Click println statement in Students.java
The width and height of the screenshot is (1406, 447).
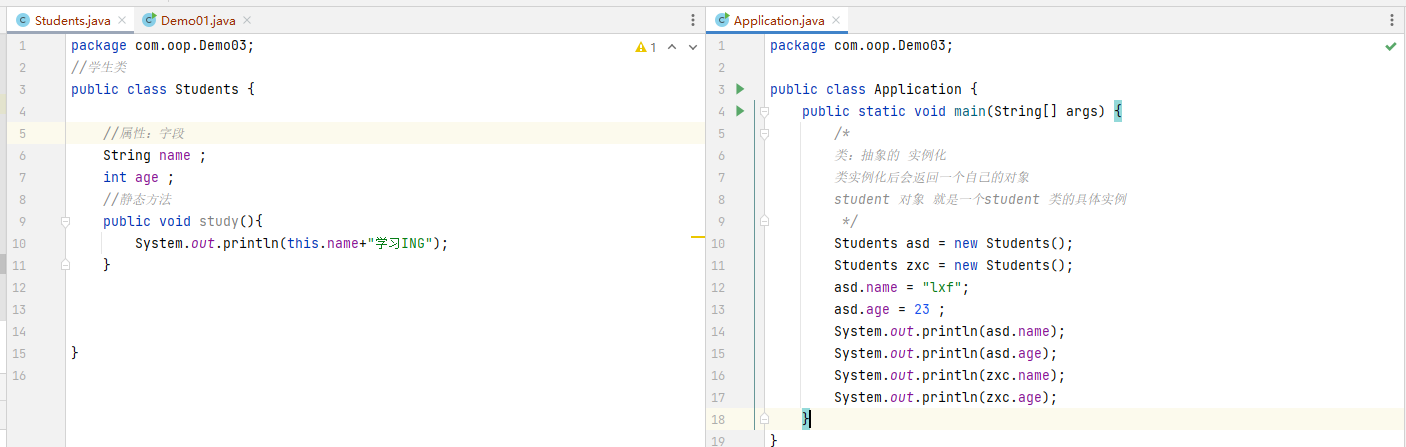coord(292,243)
